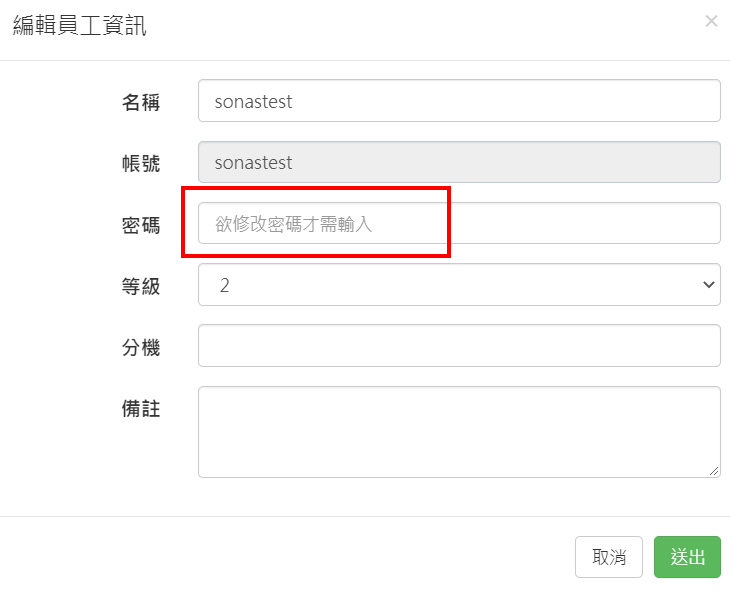Click the 備註 textarea resize handle
730x590 pixels.
[715, 472]
